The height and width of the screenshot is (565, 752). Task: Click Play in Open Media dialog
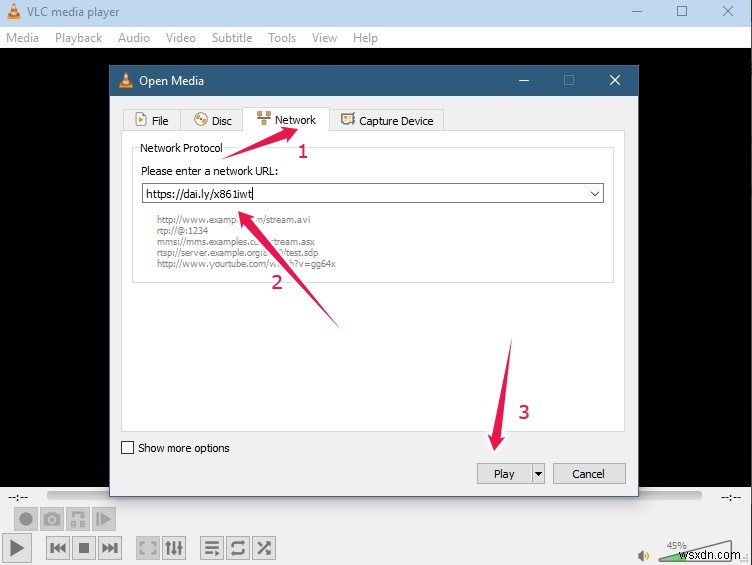[x=504, y=474]
